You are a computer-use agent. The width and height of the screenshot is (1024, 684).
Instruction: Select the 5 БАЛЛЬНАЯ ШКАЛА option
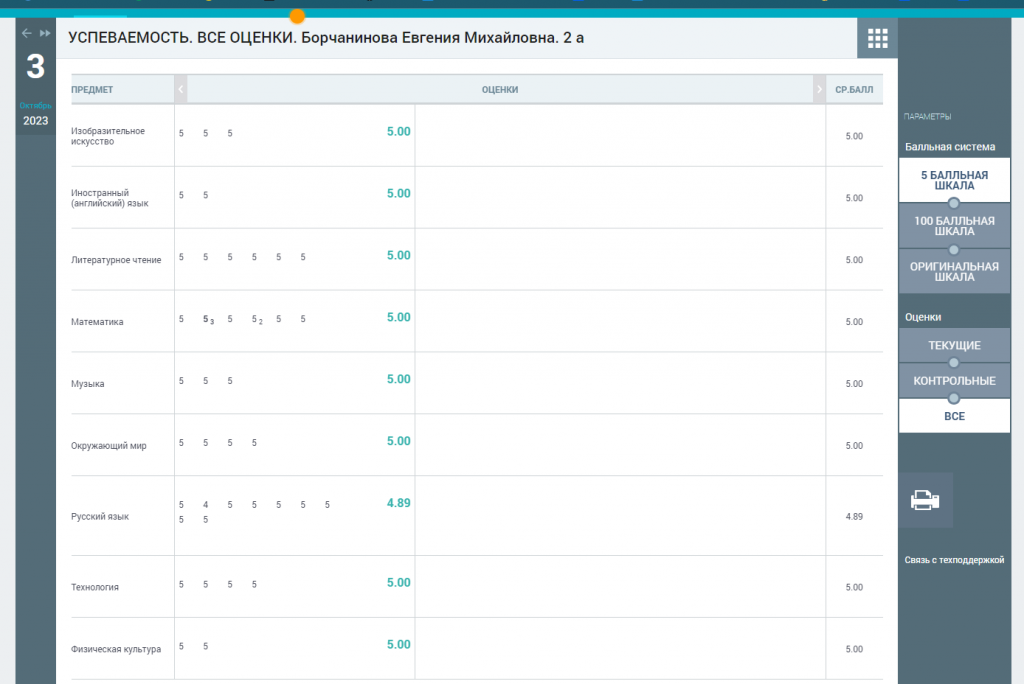(954, 180)
